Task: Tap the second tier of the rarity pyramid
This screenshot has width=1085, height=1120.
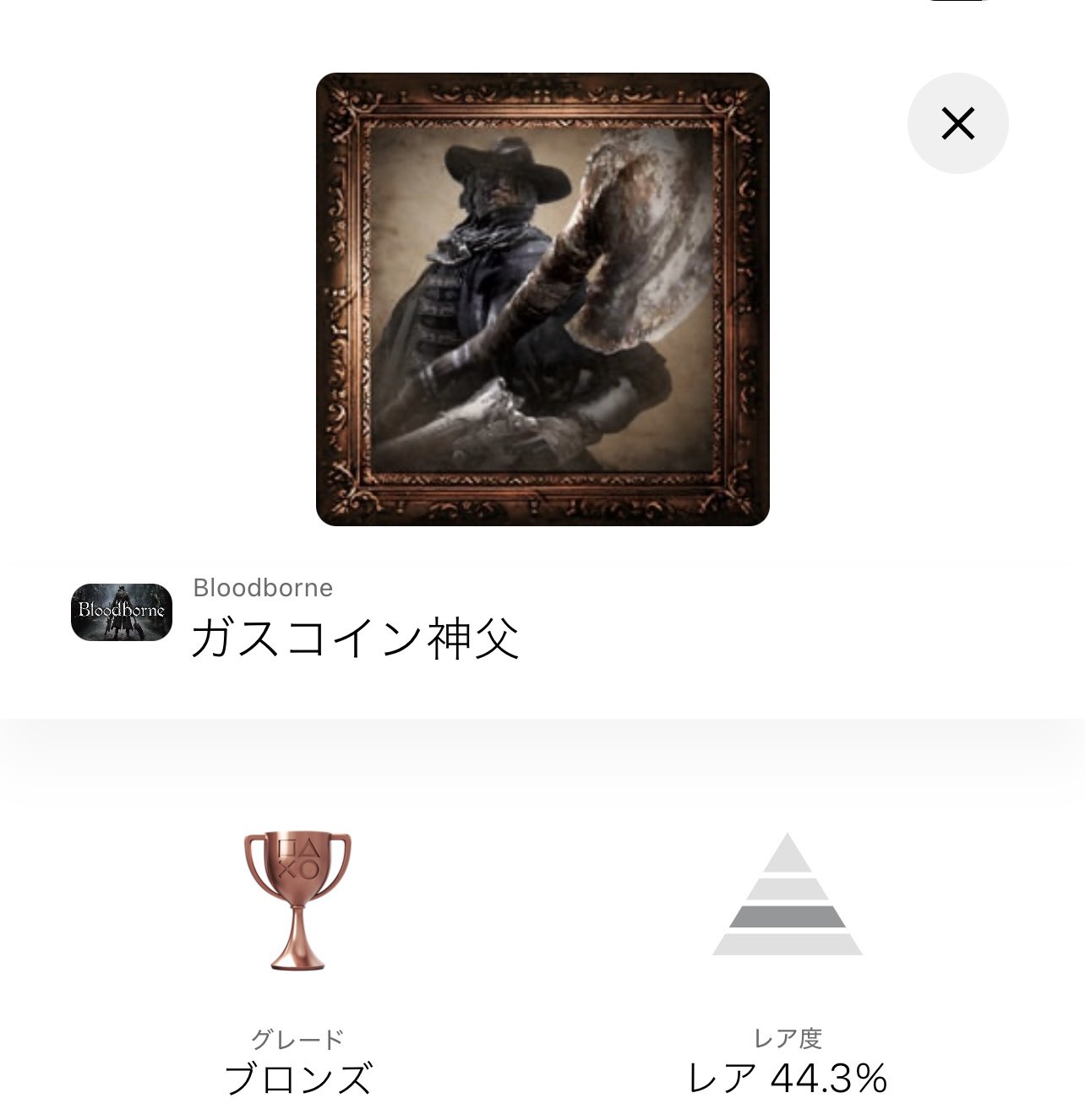Action: pyautogui.click(x=788, y=889)
